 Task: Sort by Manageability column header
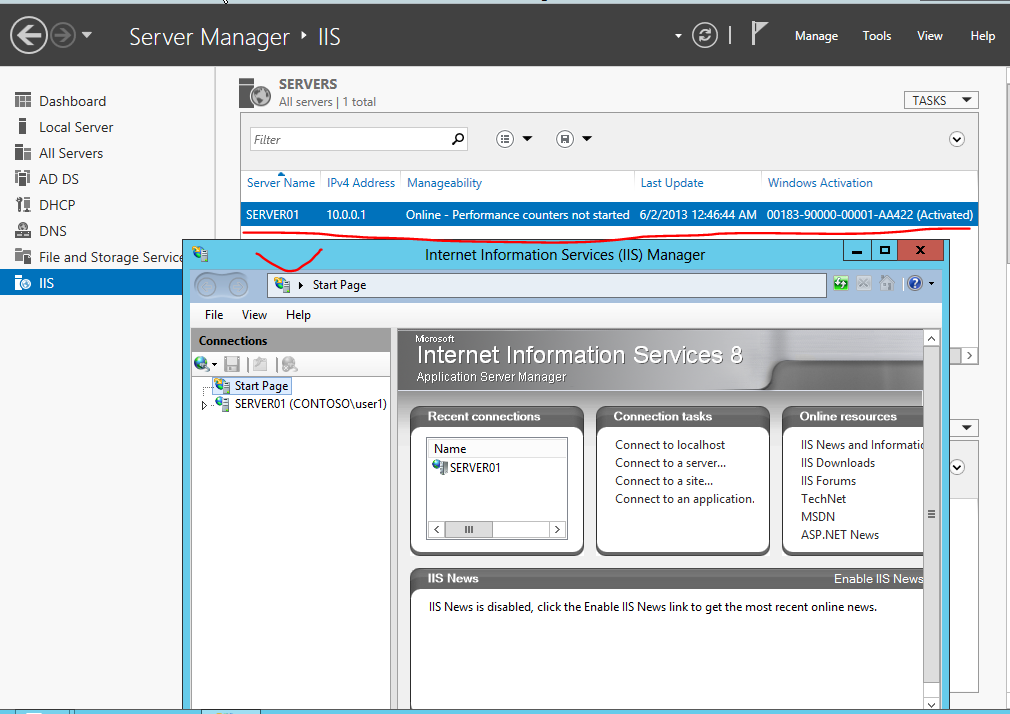tap(444, 183)
